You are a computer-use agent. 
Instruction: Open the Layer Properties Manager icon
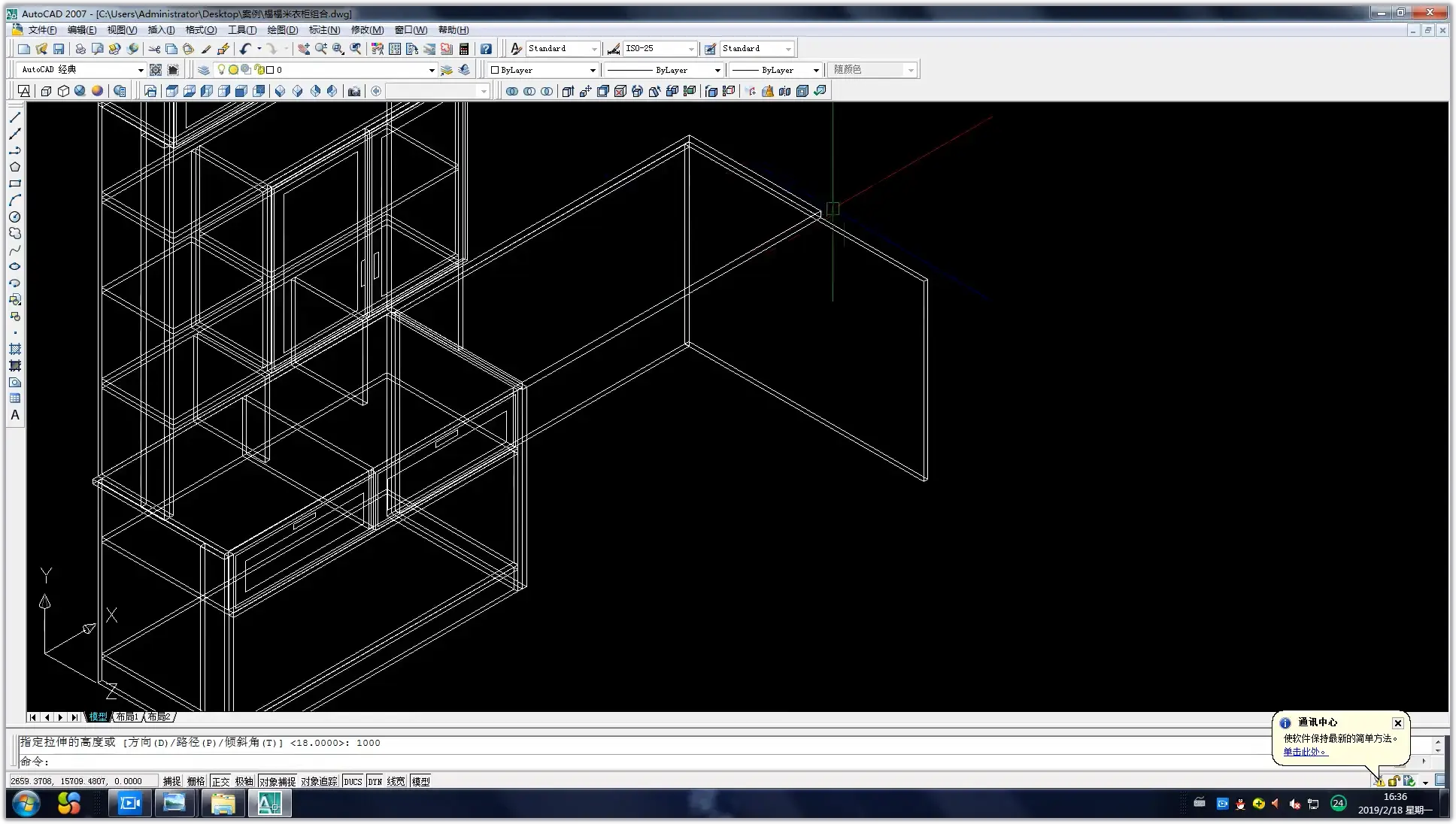203,70
